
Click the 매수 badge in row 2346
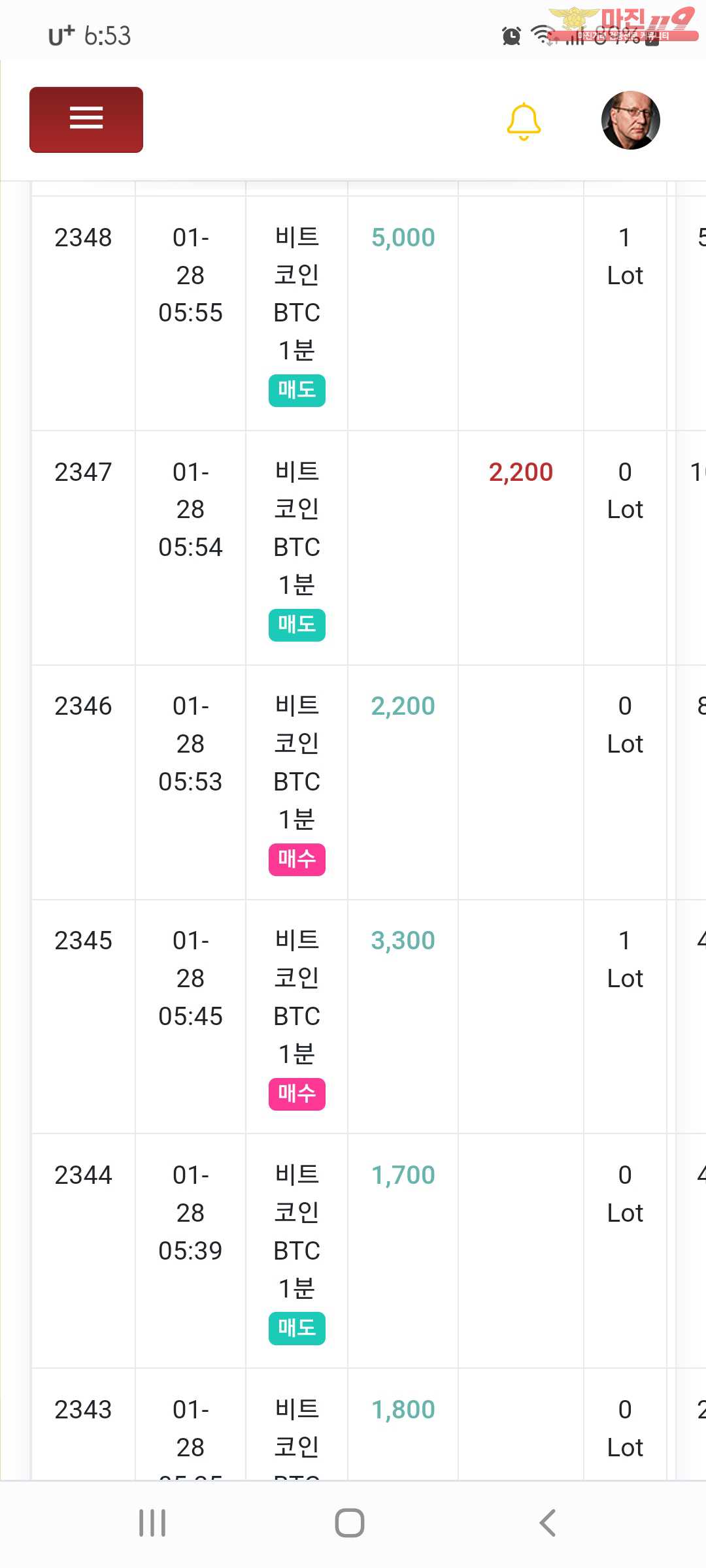[297, 859]
